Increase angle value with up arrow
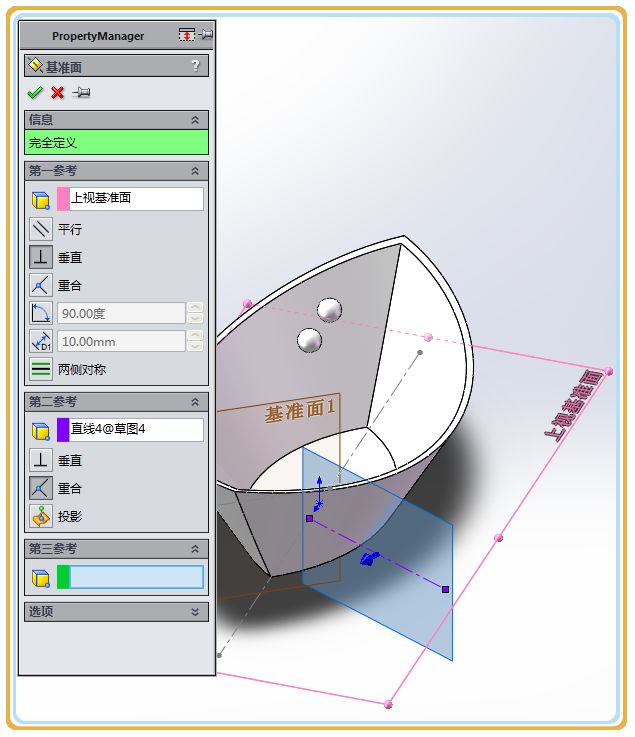 [195, 307]
